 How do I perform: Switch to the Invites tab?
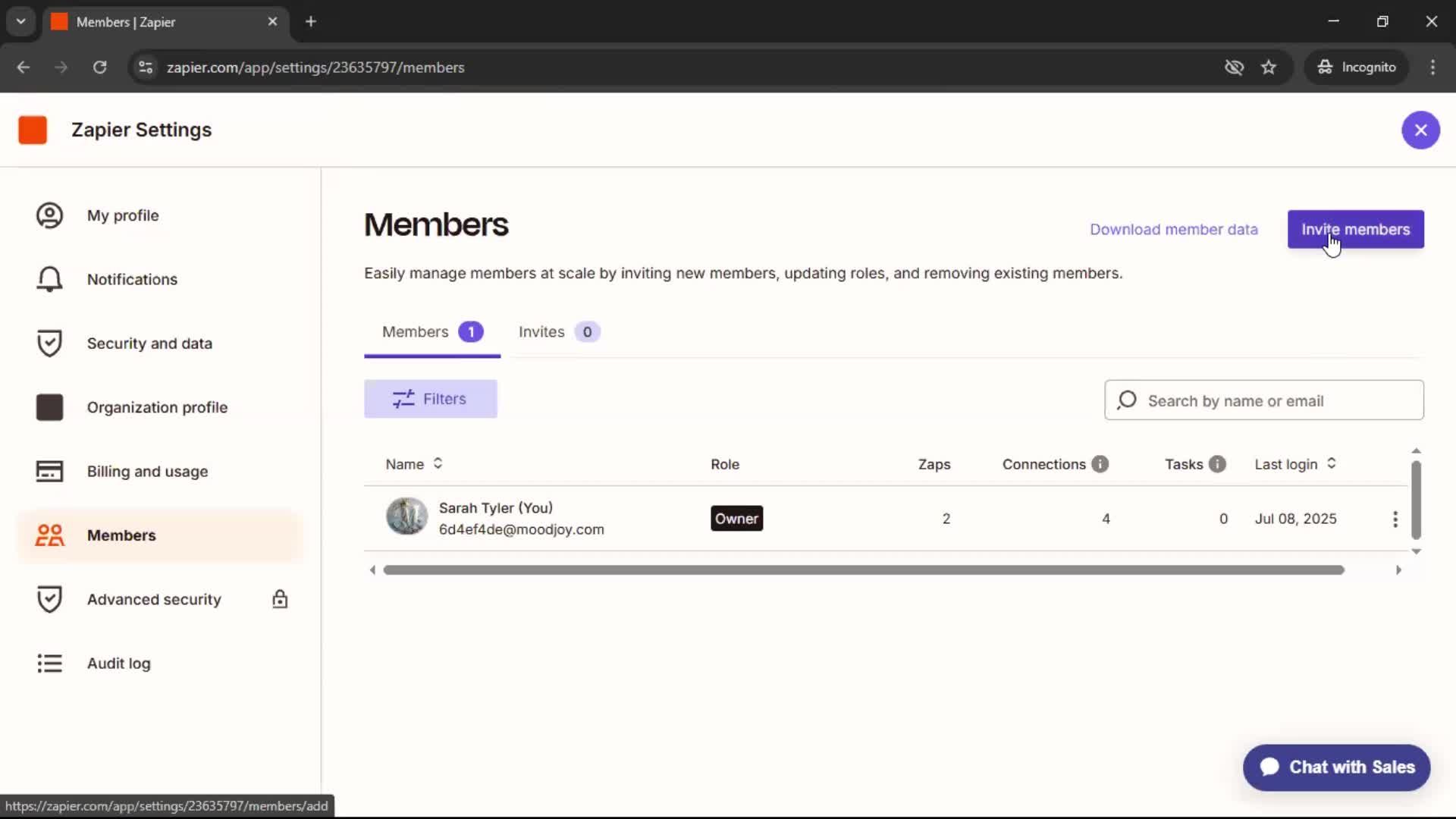pyautogui.click(x=559, y=332)
